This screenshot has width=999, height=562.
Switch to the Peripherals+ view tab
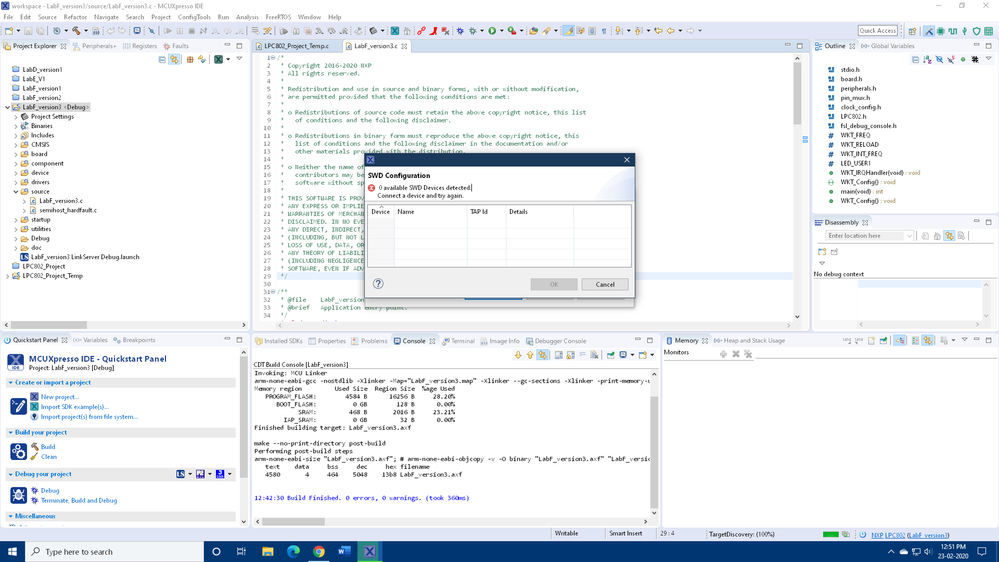tap(94, 46)
